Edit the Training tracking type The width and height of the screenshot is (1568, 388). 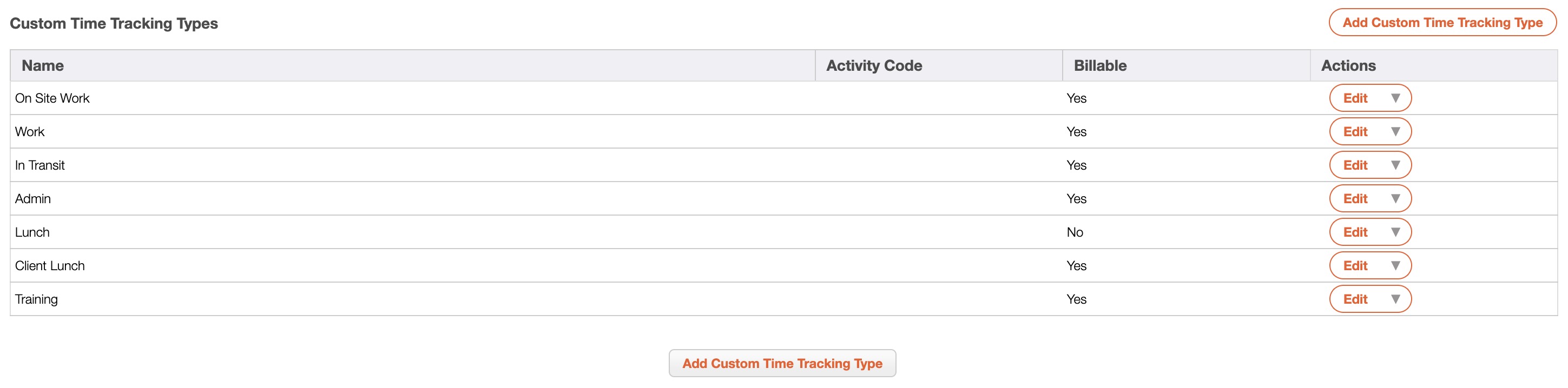coord(1355,299)
